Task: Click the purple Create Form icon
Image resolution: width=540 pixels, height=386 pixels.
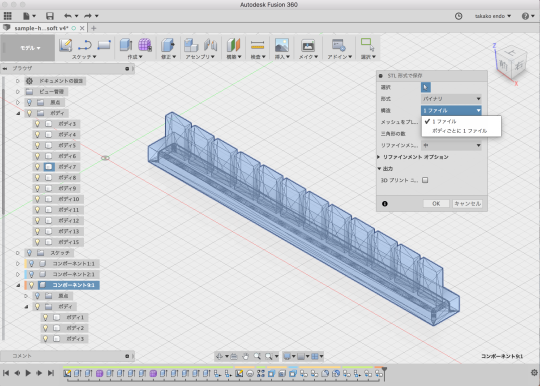Action: 145,45
